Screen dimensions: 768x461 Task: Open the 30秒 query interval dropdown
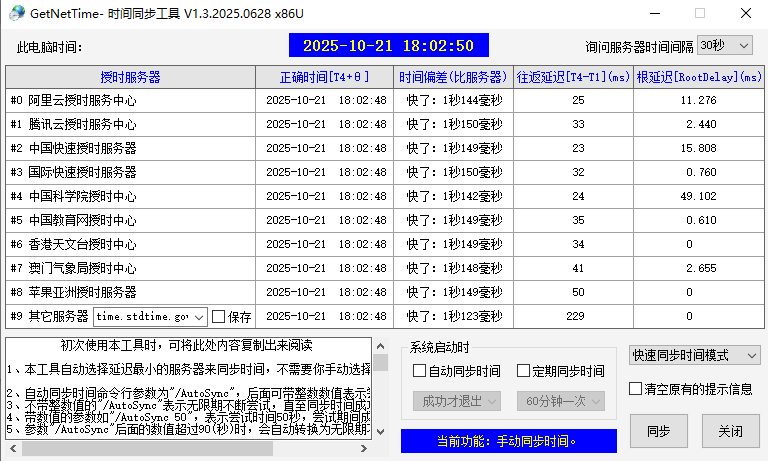(725, 46)
